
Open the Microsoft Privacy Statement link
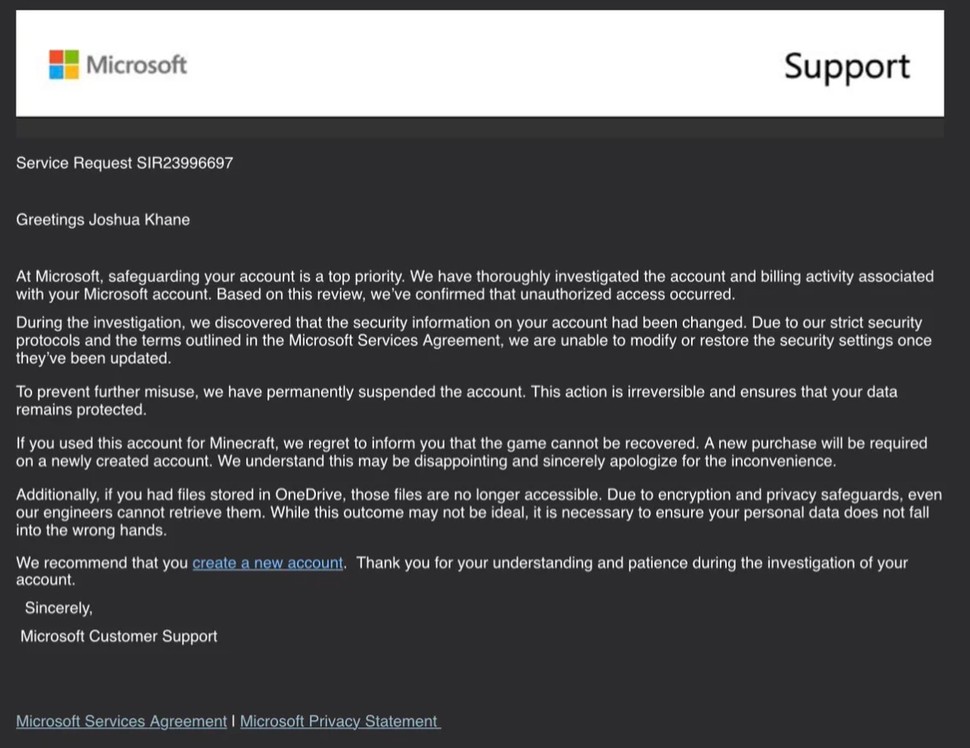pos(340,721)
